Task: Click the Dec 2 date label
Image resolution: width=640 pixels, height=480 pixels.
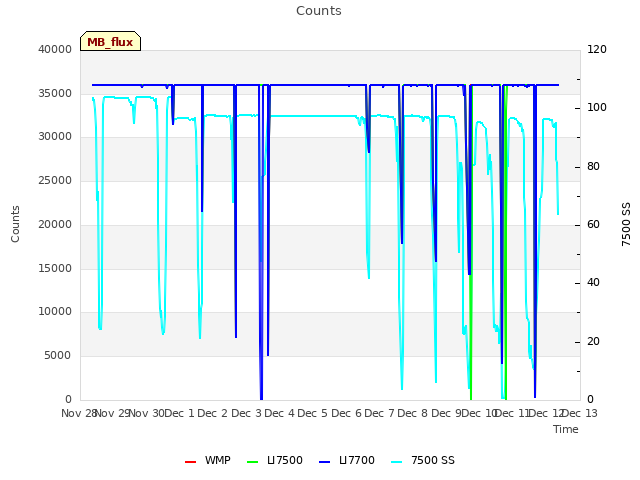Action: (213, 413)
